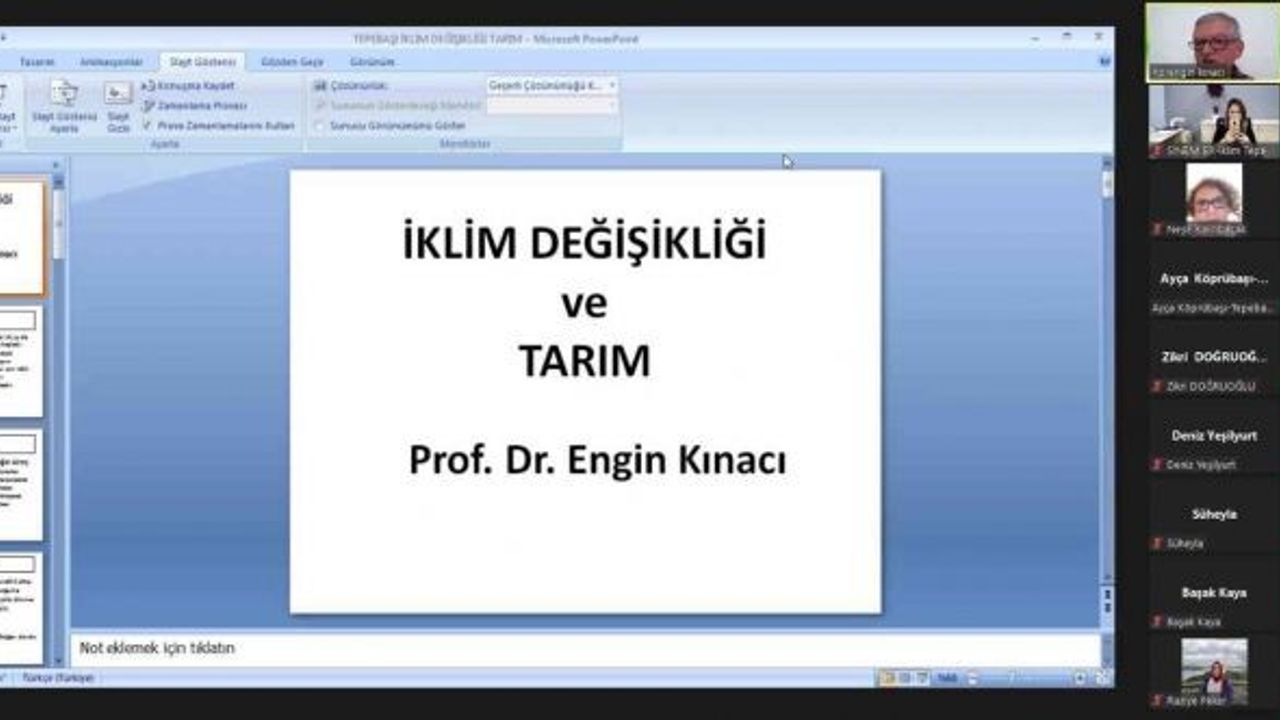Toggle Prova Zamanlamalarını Kullan checkbox

(148, 125)
